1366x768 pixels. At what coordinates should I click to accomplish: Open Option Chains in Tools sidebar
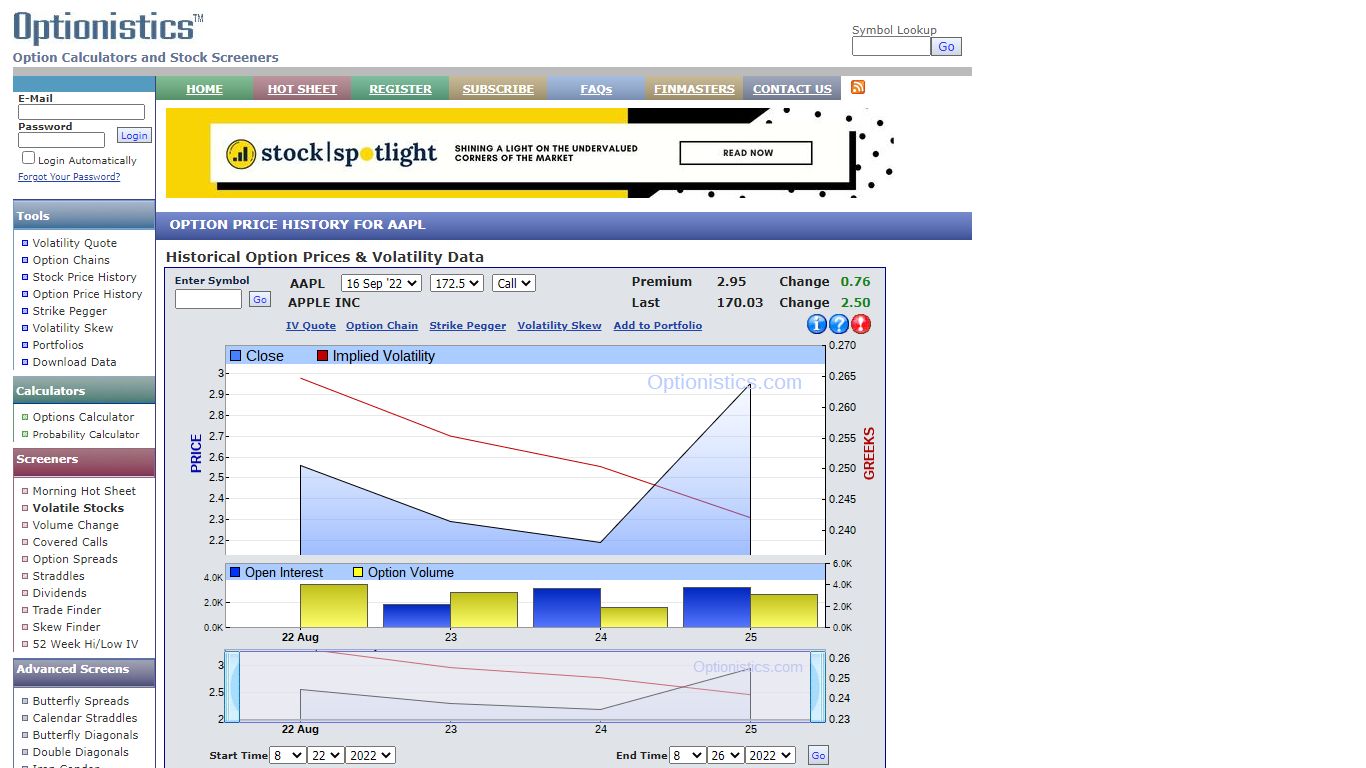pos(71,260)
